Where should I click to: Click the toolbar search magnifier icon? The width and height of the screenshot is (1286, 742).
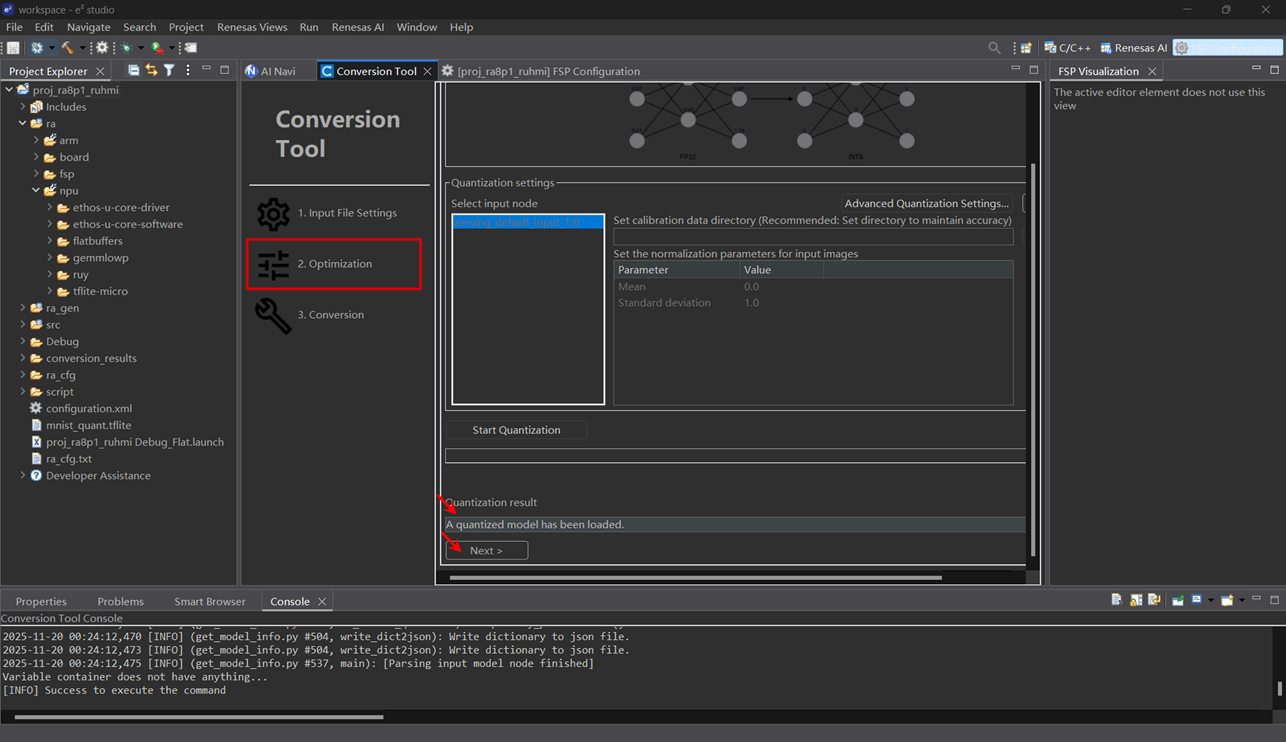(994, 47)
